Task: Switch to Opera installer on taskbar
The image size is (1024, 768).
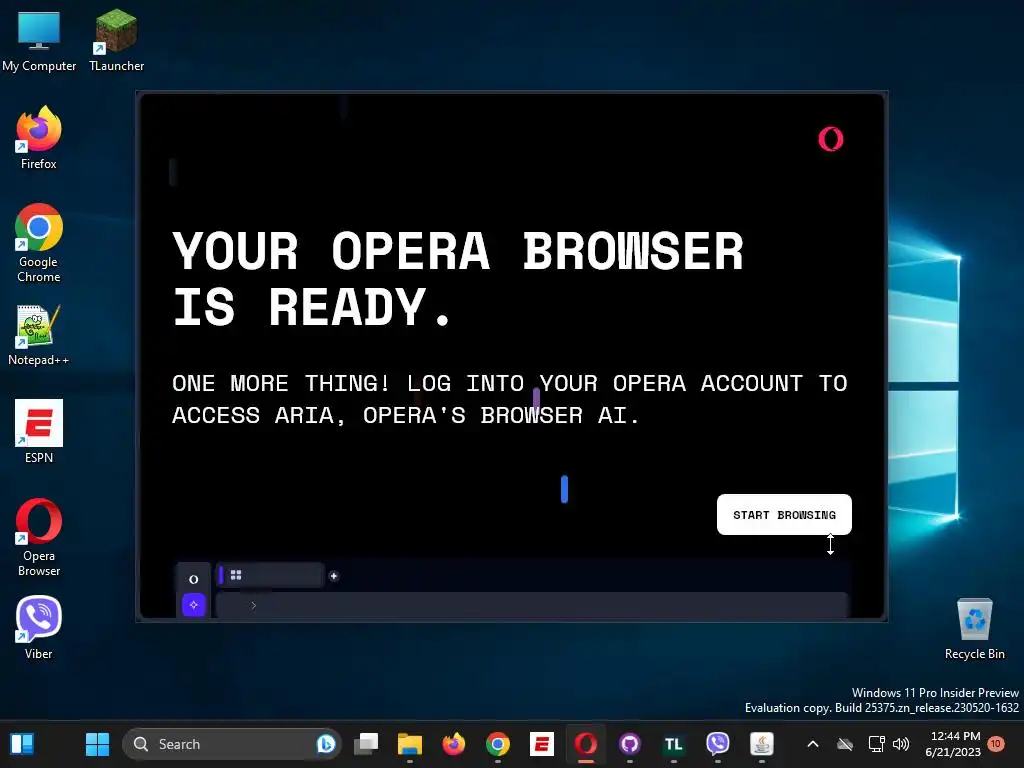Action: [586, 744]
